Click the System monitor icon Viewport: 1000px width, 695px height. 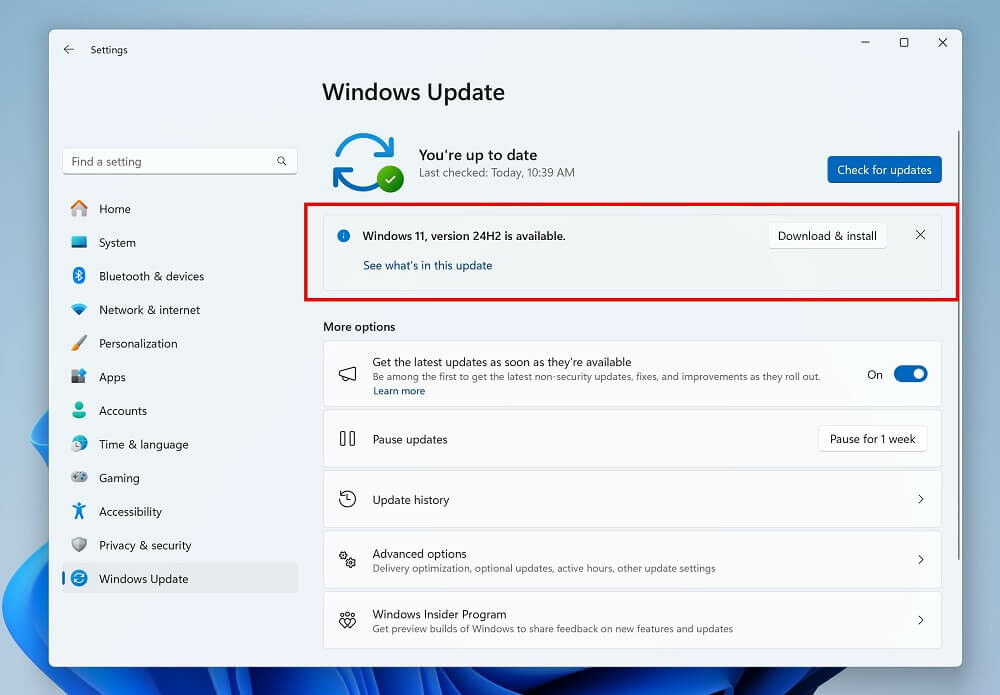pos(79,242)
